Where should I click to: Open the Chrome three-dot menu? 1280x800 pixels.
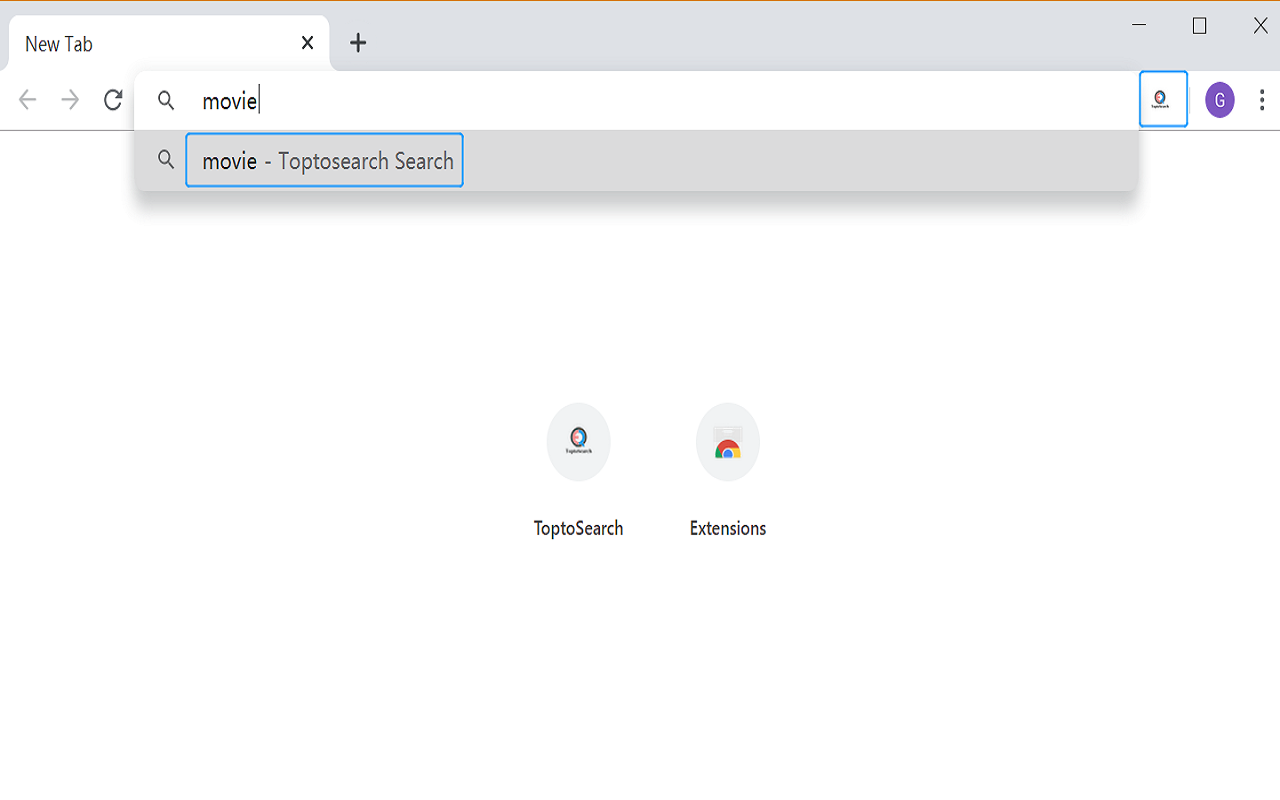pyautogui.click(x=1261, y=99)
